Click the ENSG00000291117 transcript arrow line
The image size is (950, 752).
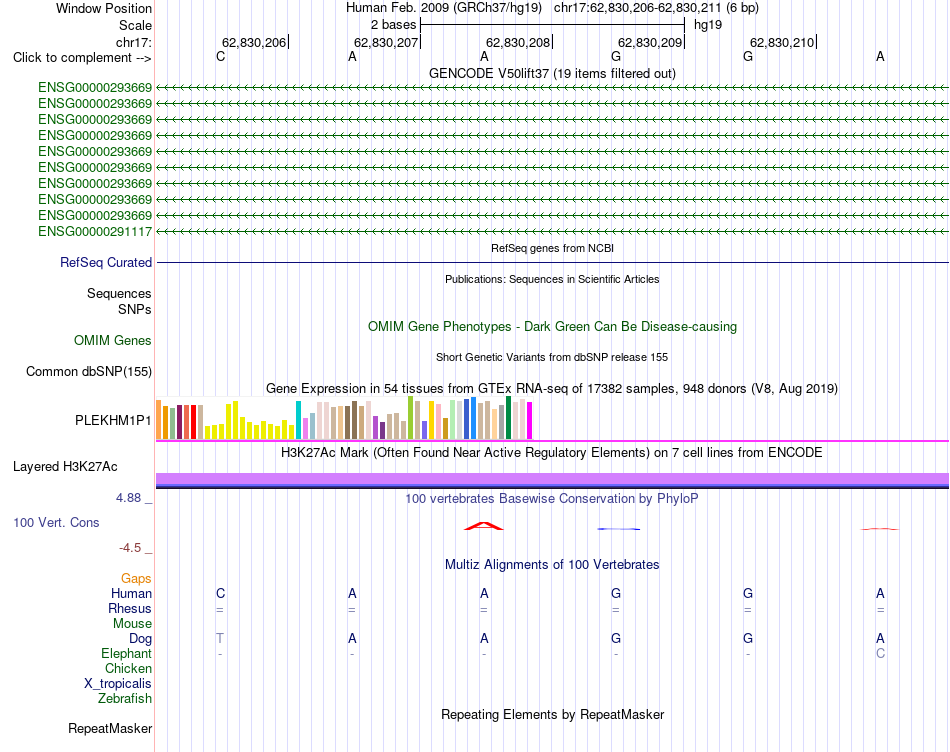click(552, 231)
